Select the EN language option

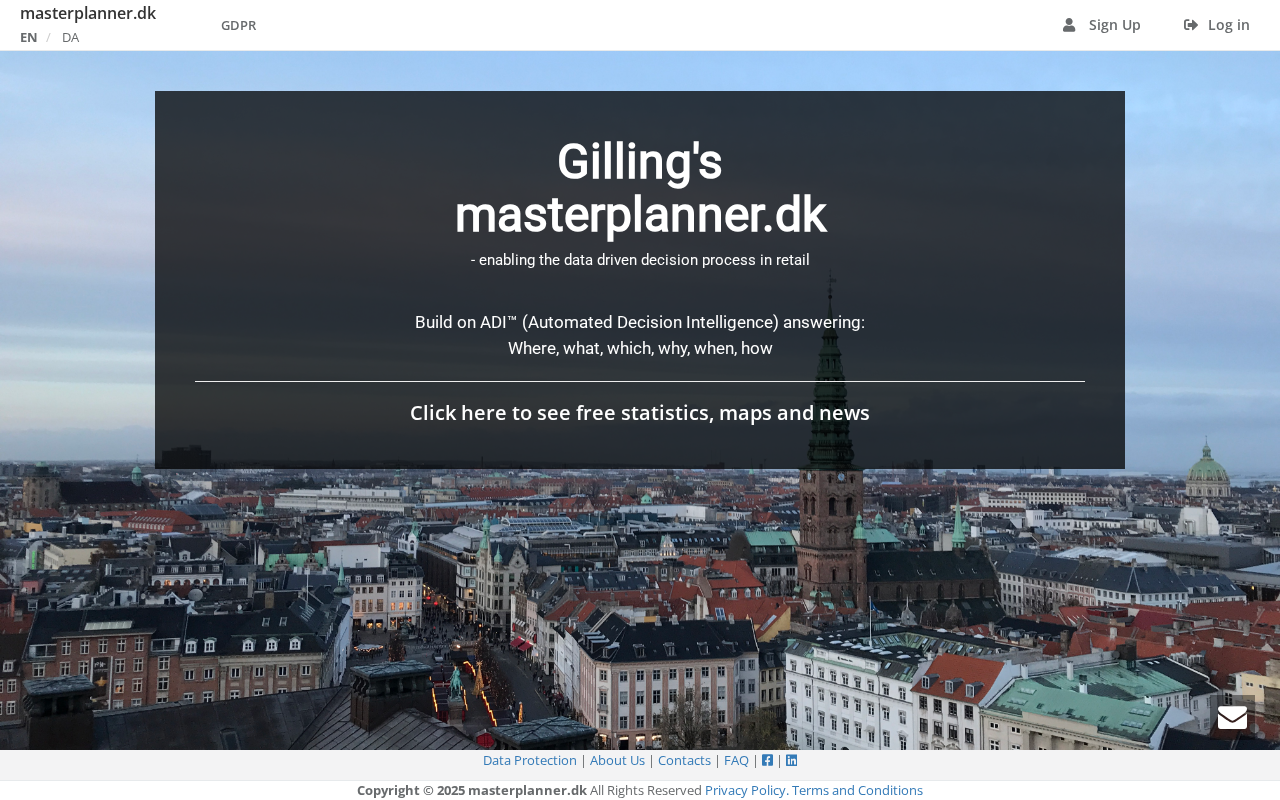[x=28, y=37]
